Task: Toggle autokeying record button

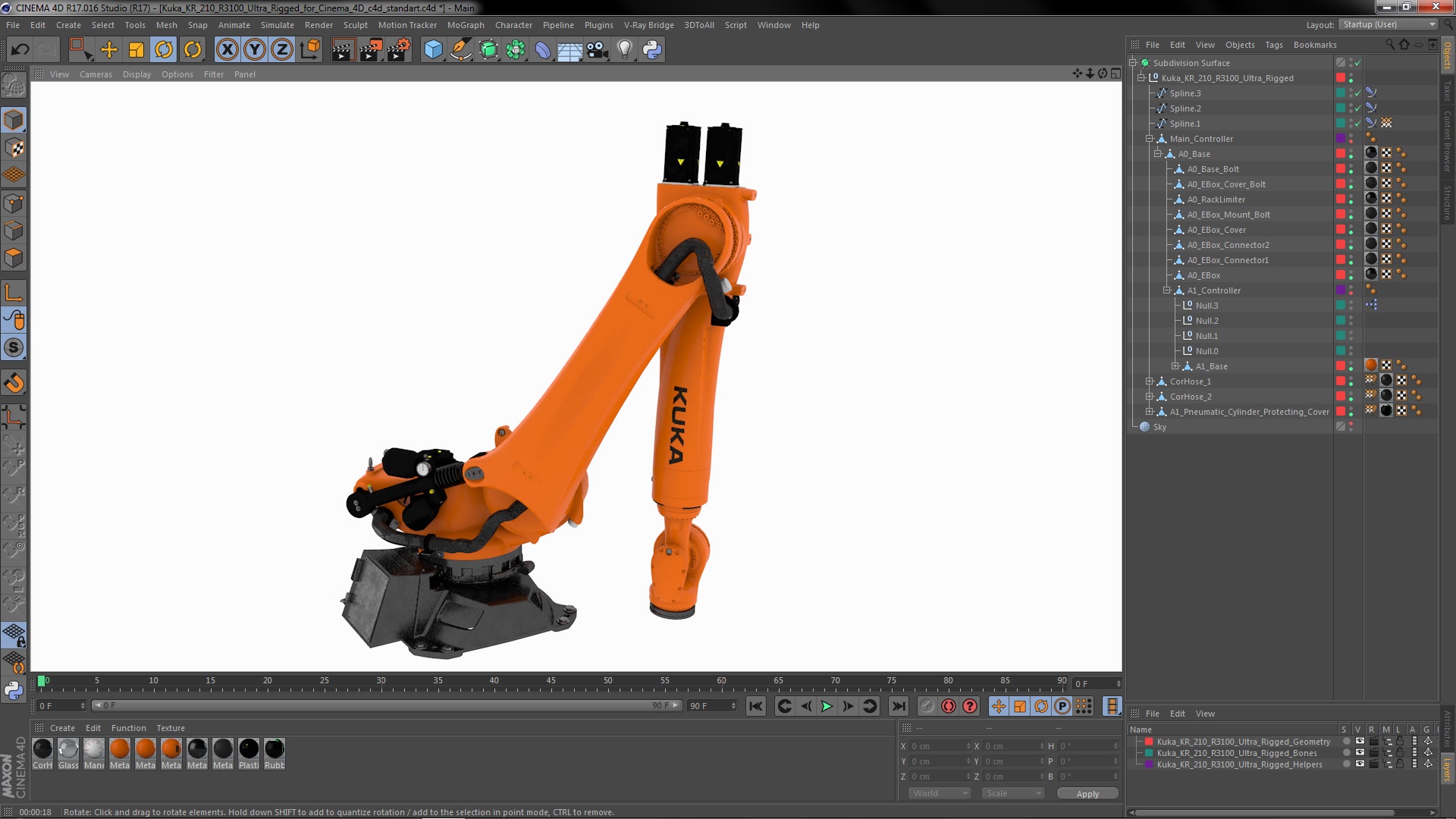Action: [x=948, y=706]
